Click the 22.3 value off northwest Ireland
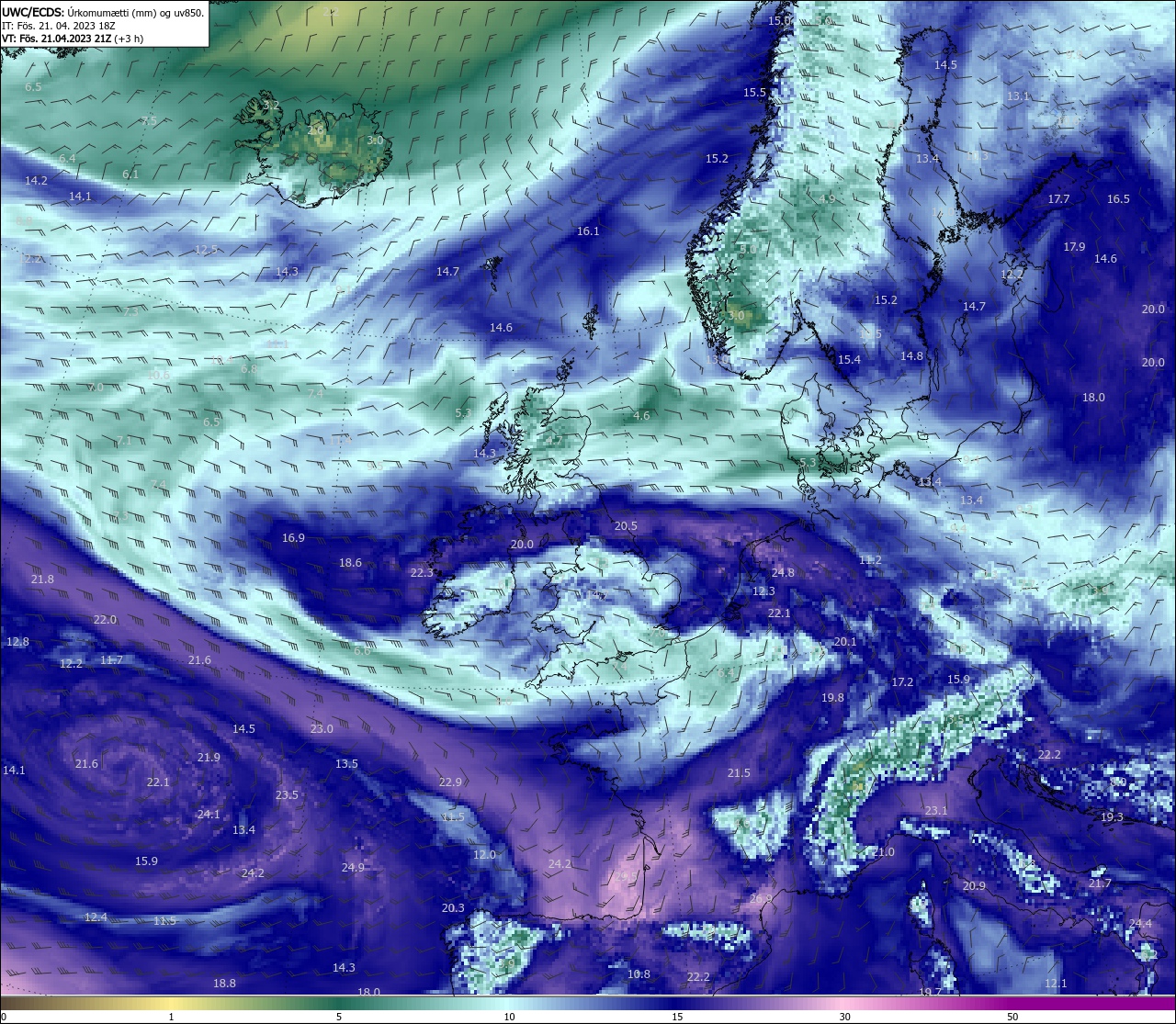Viewport: 1176px width, 1024px height. tap(422, 573)
